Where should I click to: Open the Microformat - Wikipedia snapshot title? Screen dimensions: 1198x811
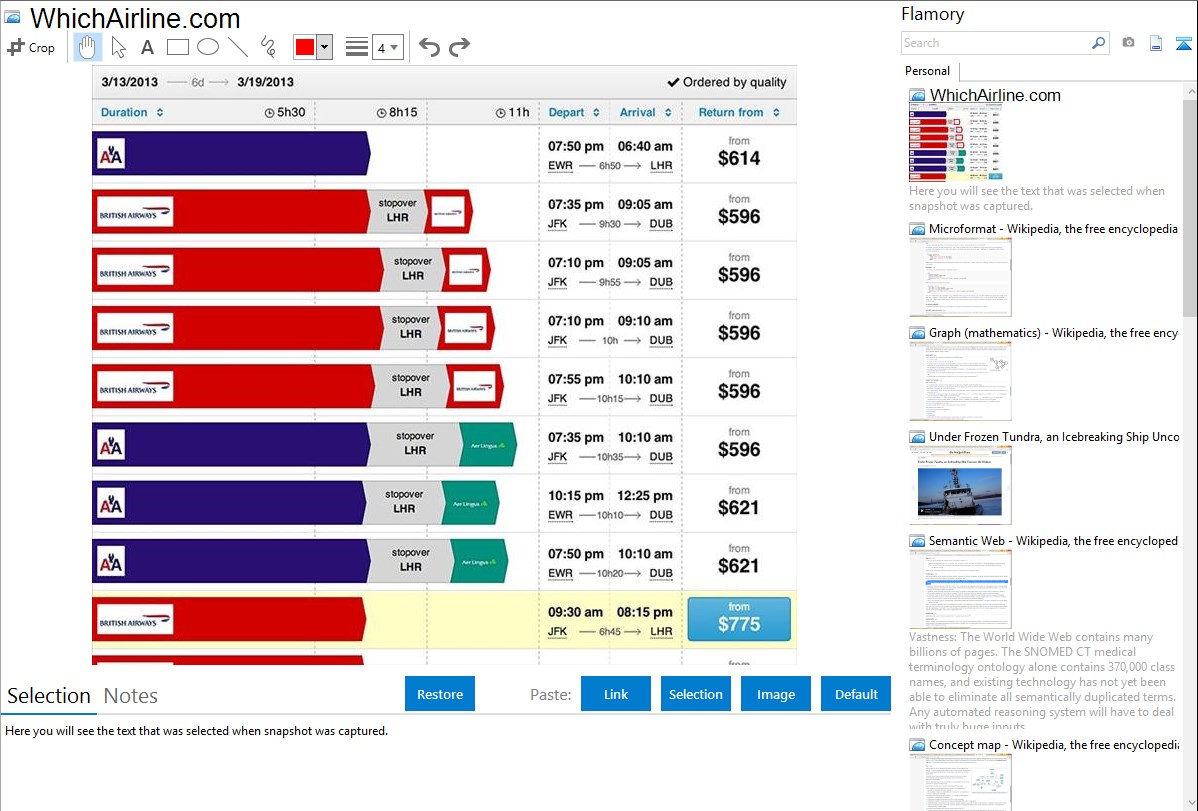click(x=1053, y=229)
